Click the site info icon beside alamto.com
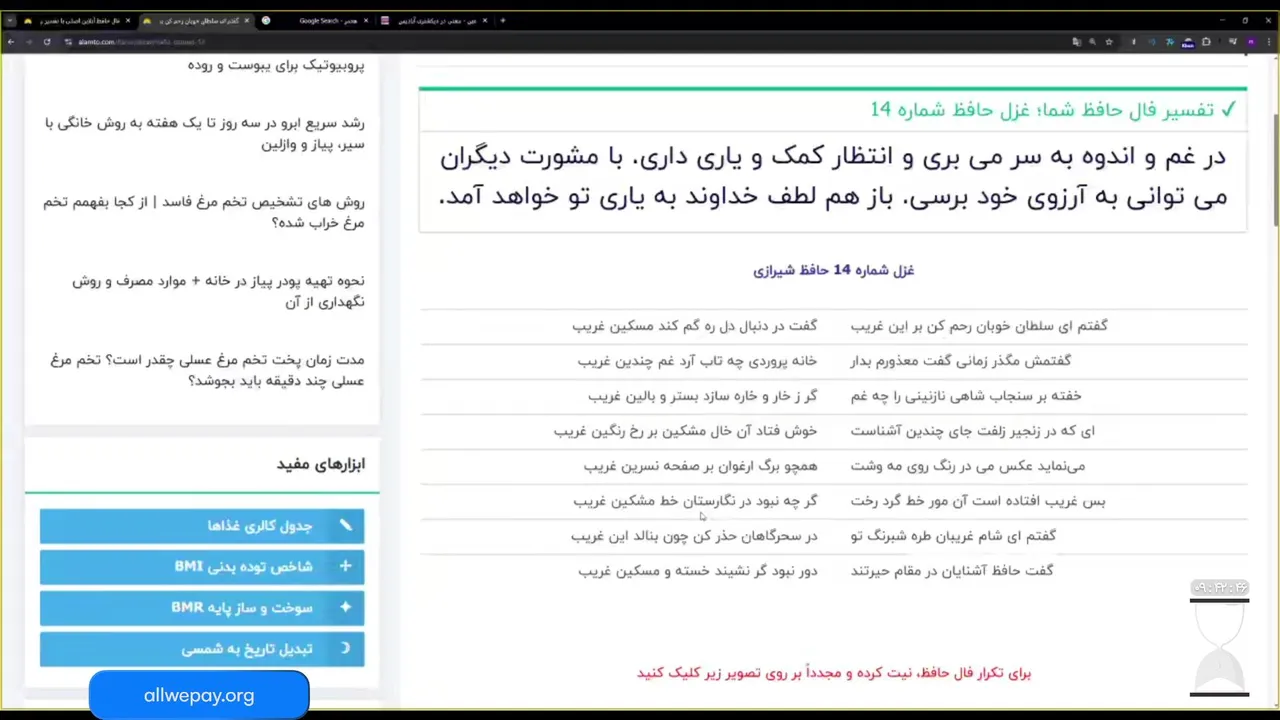The width and height of the screenshot is (1280, 720). coord(68,42)
